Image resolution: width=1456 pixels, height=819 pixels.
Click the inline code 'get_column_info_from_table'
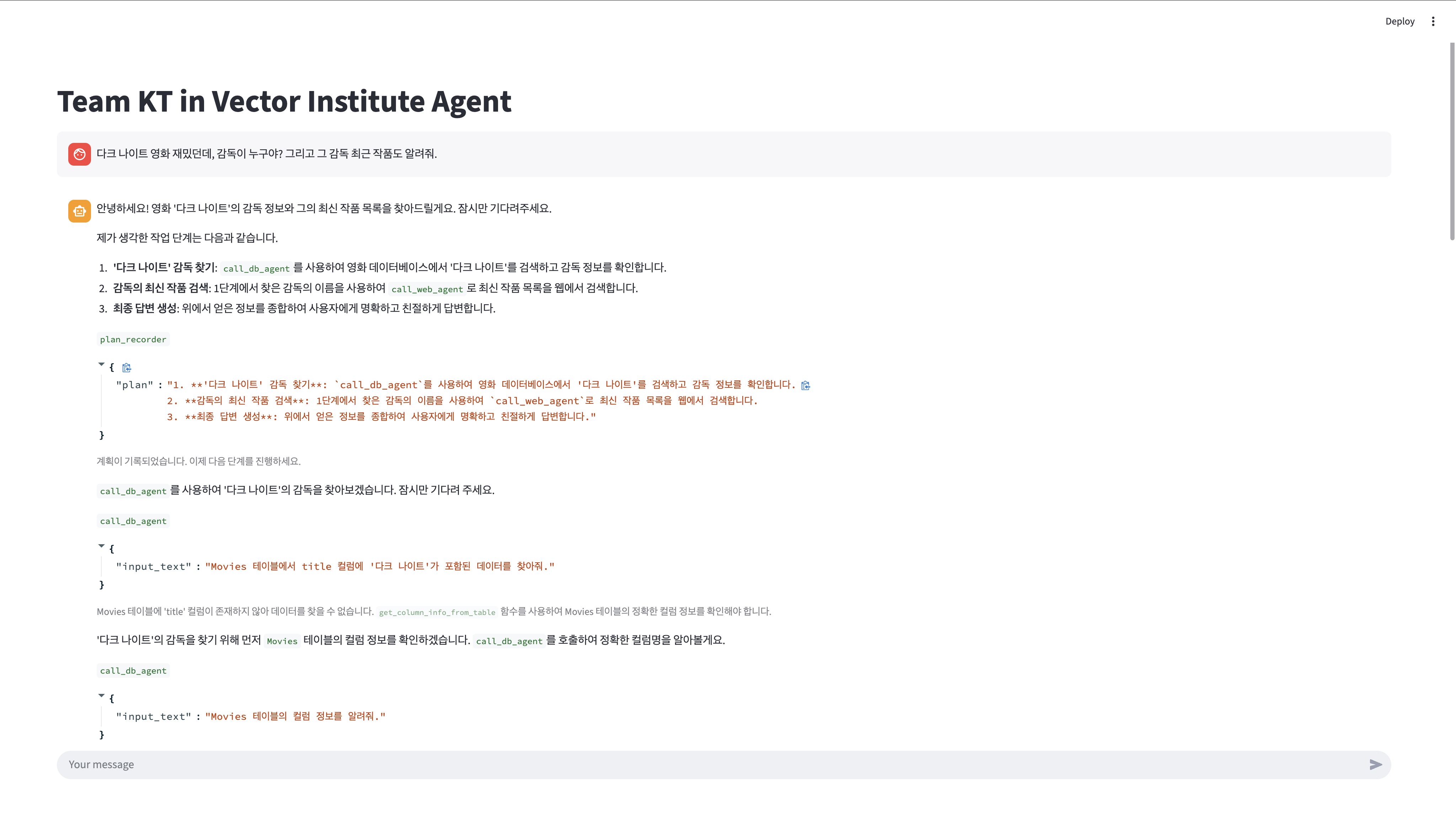coord(437,612)
